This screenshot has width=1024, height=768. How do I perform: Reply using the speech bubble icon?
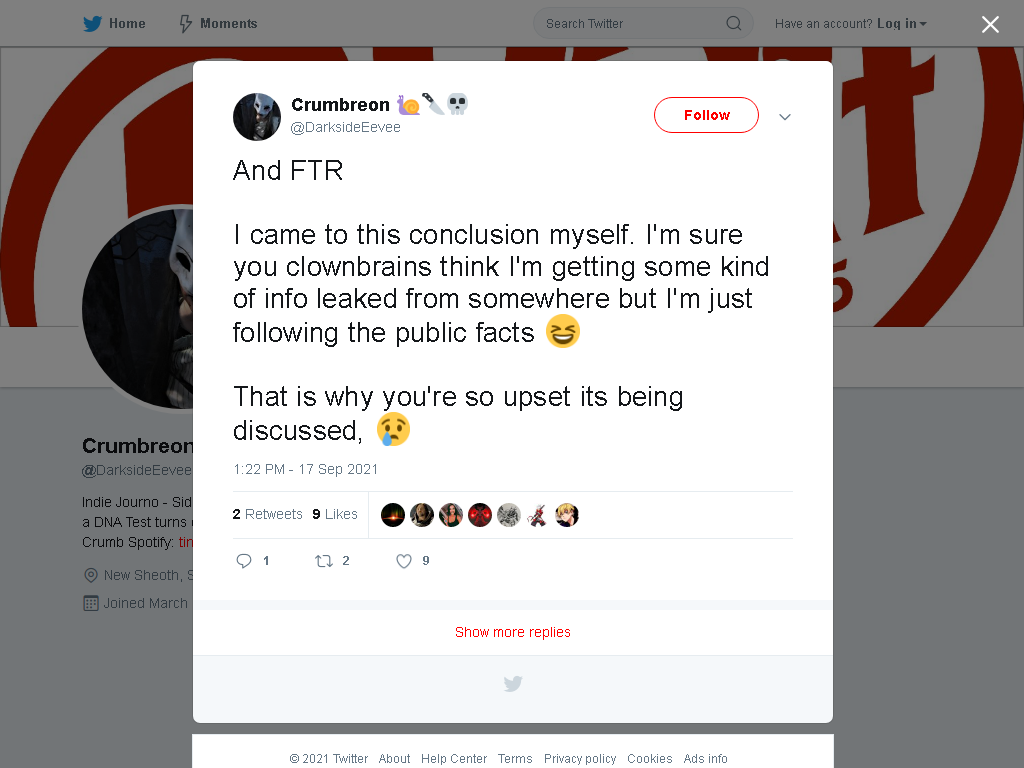click(x=244, y=560)
